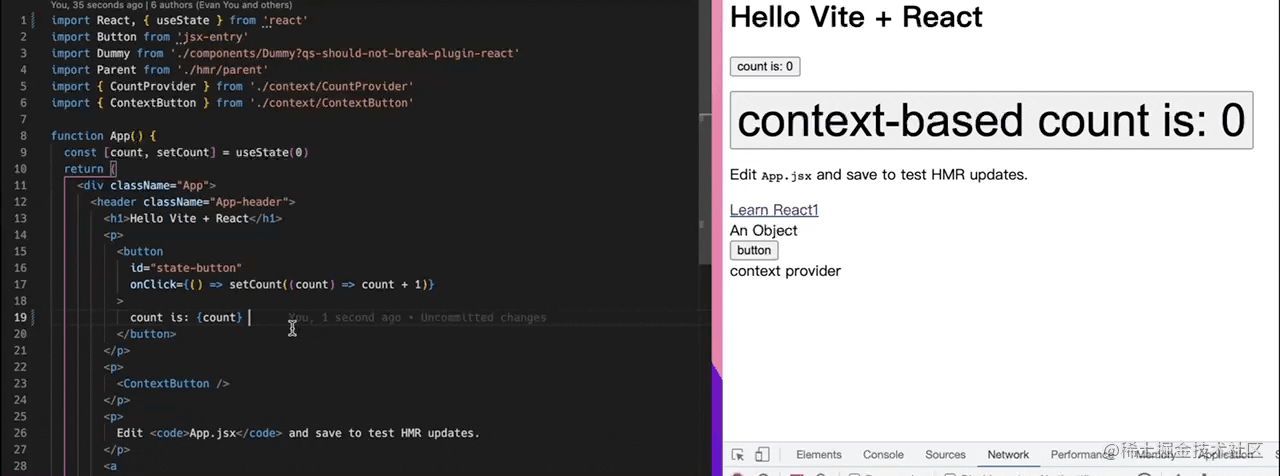The image size is (1280, 476).
Task: Click the editor's vertical scrollbar
Action: coord(707,200)
